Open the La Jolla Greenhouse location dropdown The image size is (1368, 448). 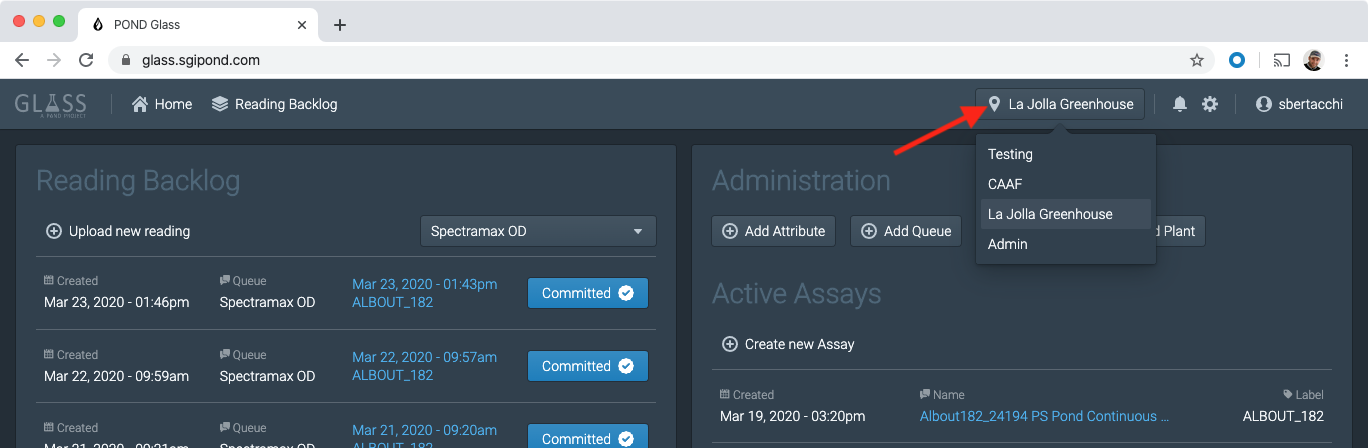(x=1060, y=104)
